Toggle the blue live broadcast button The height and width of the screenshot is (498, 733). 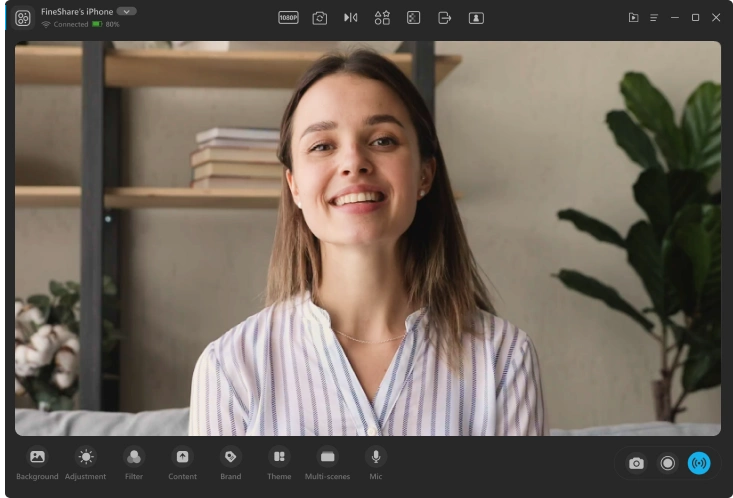[699, 463]
